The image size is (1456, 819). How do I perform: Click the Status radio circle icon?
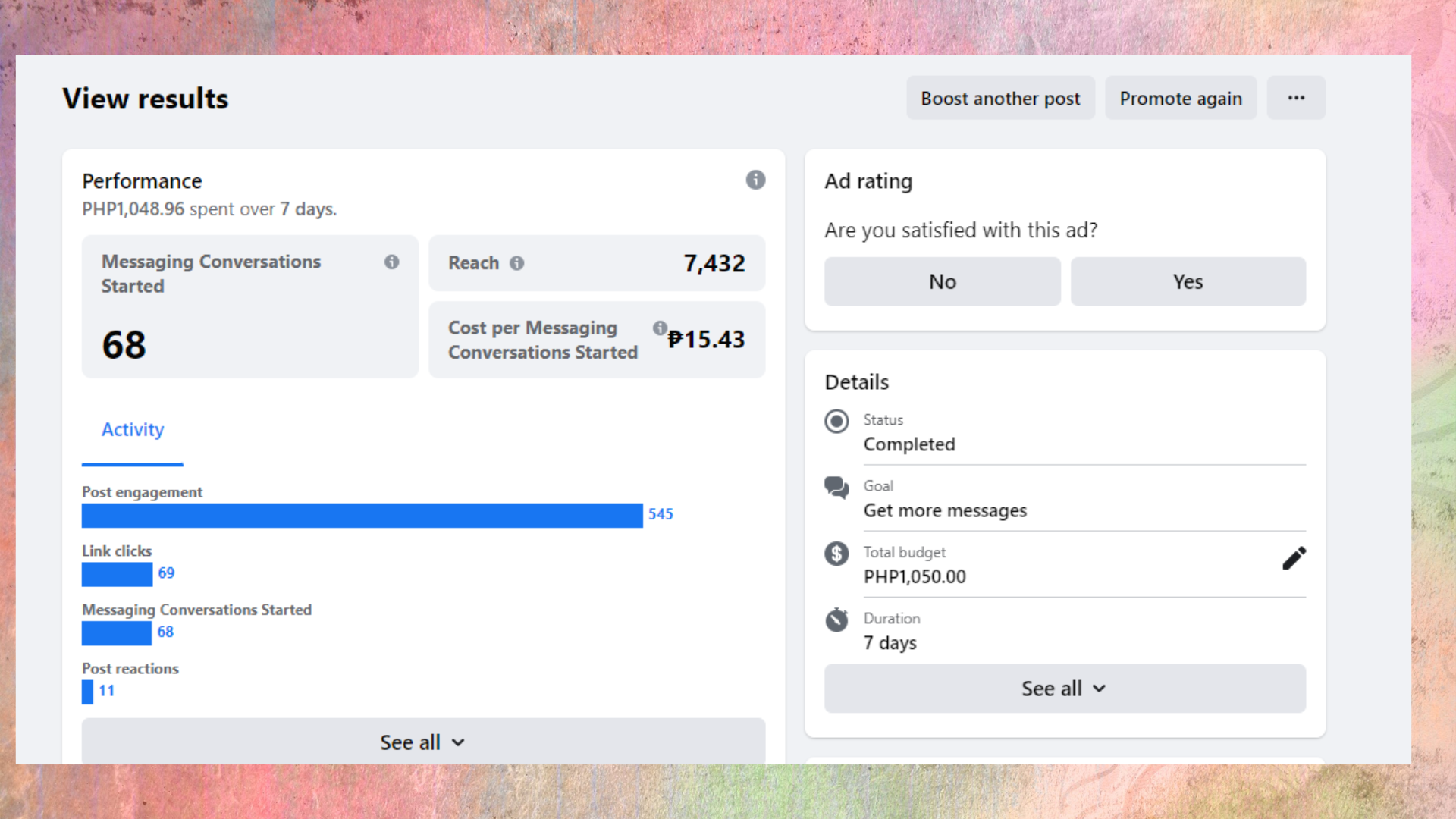pyautogui.click(x=836, y=421)
